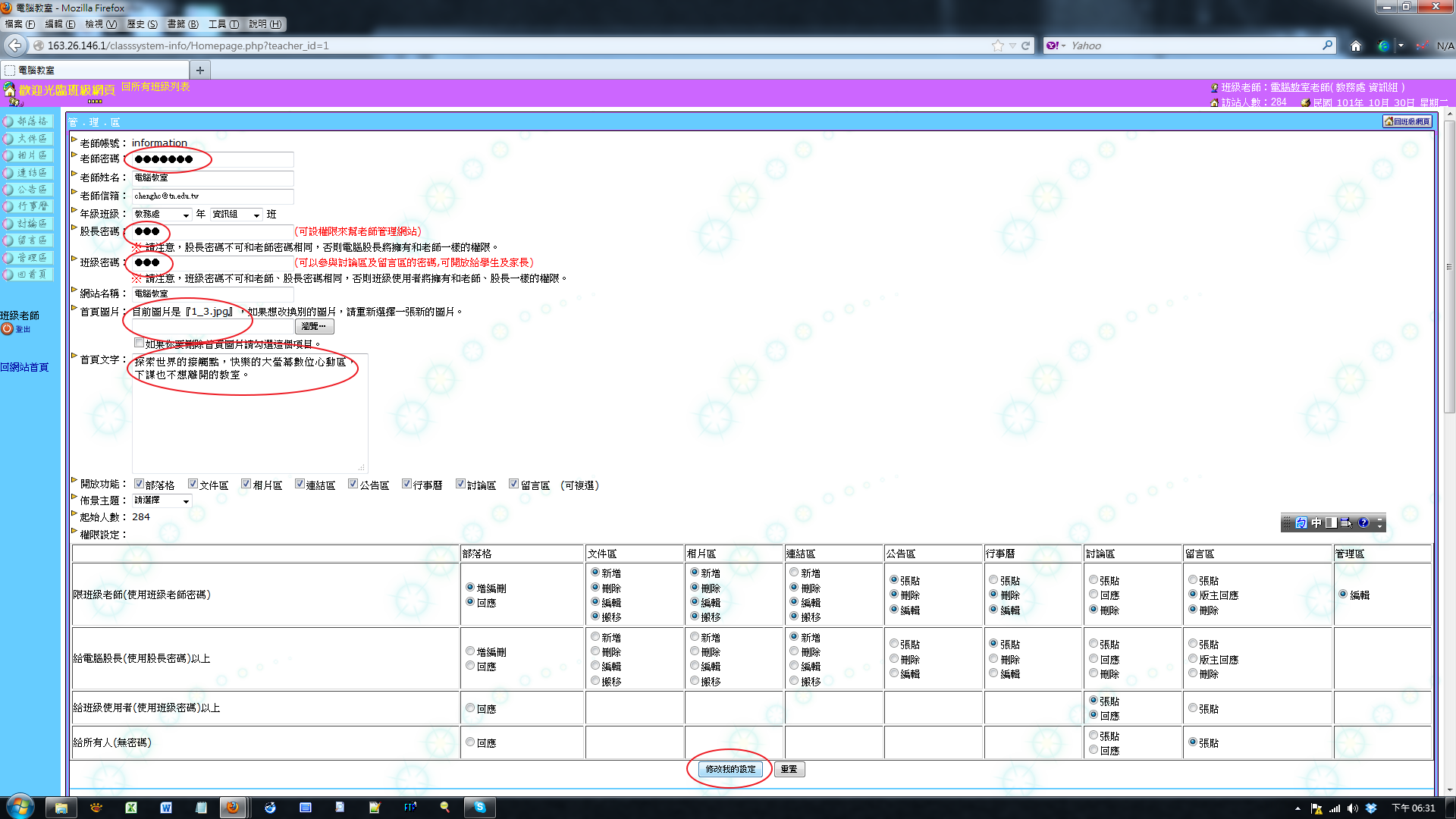Open Excel from the taskbar

pos(131,808)
